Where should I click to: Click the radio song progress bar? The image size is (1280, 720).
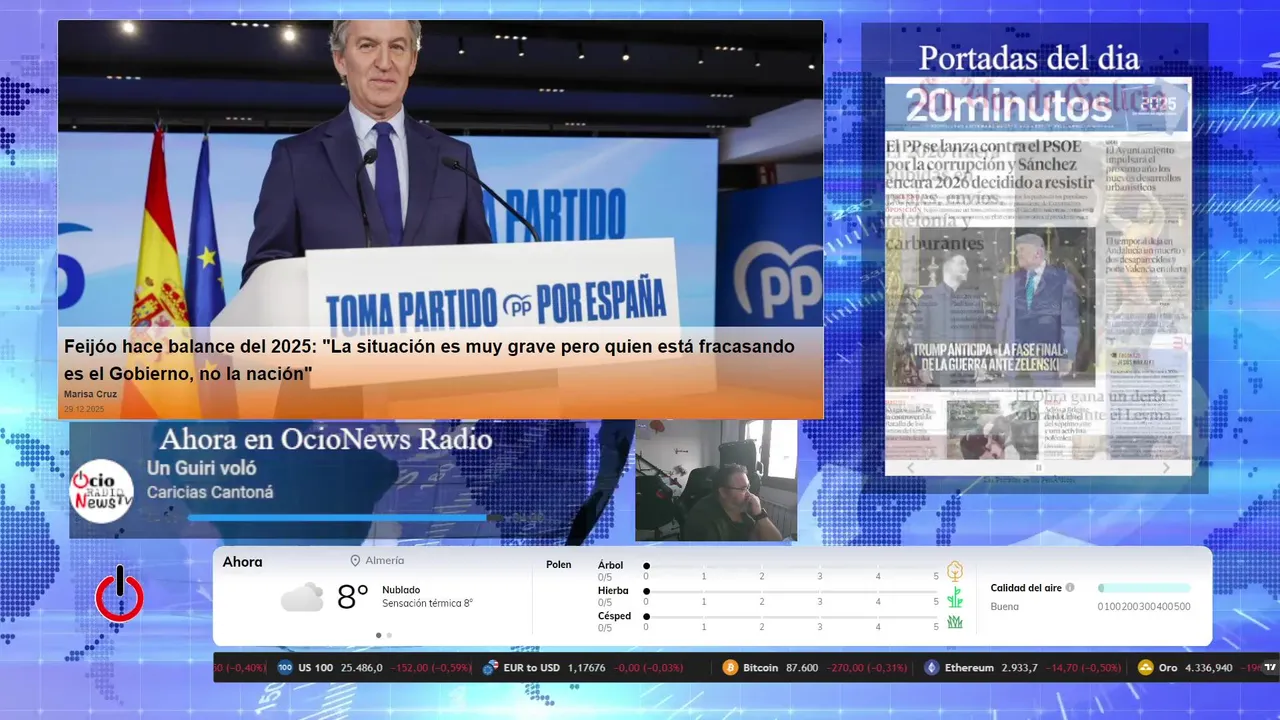click(345, 518)
